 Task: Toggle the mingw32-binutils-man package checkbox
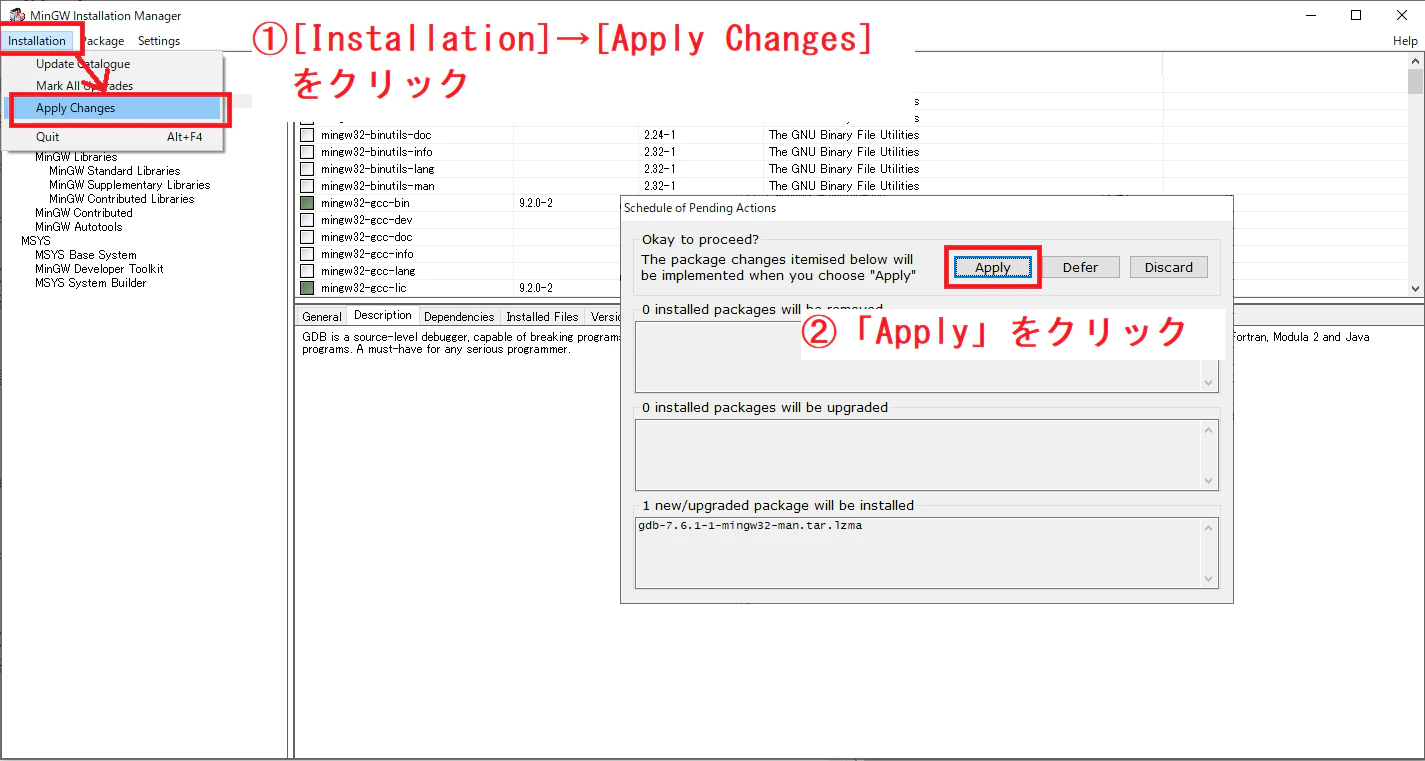pos(307,186)
